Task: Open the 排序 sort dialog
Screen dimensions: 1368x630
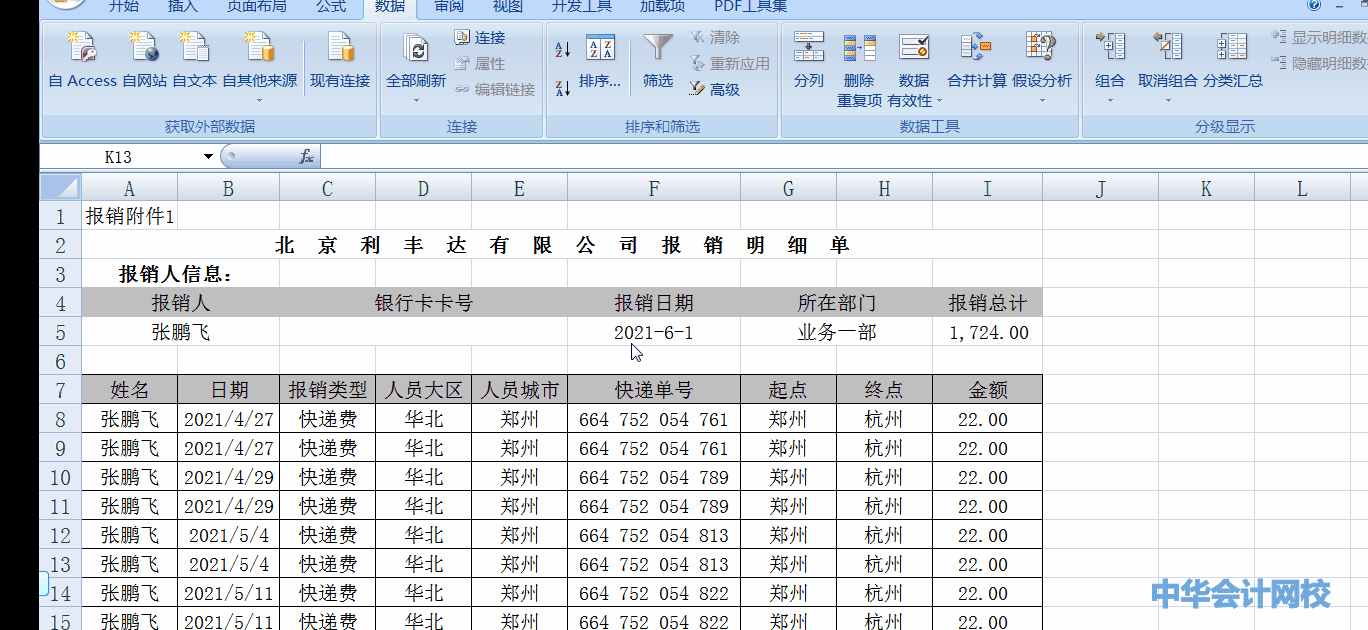Action: pyautogui.click(x=600, y=60)
